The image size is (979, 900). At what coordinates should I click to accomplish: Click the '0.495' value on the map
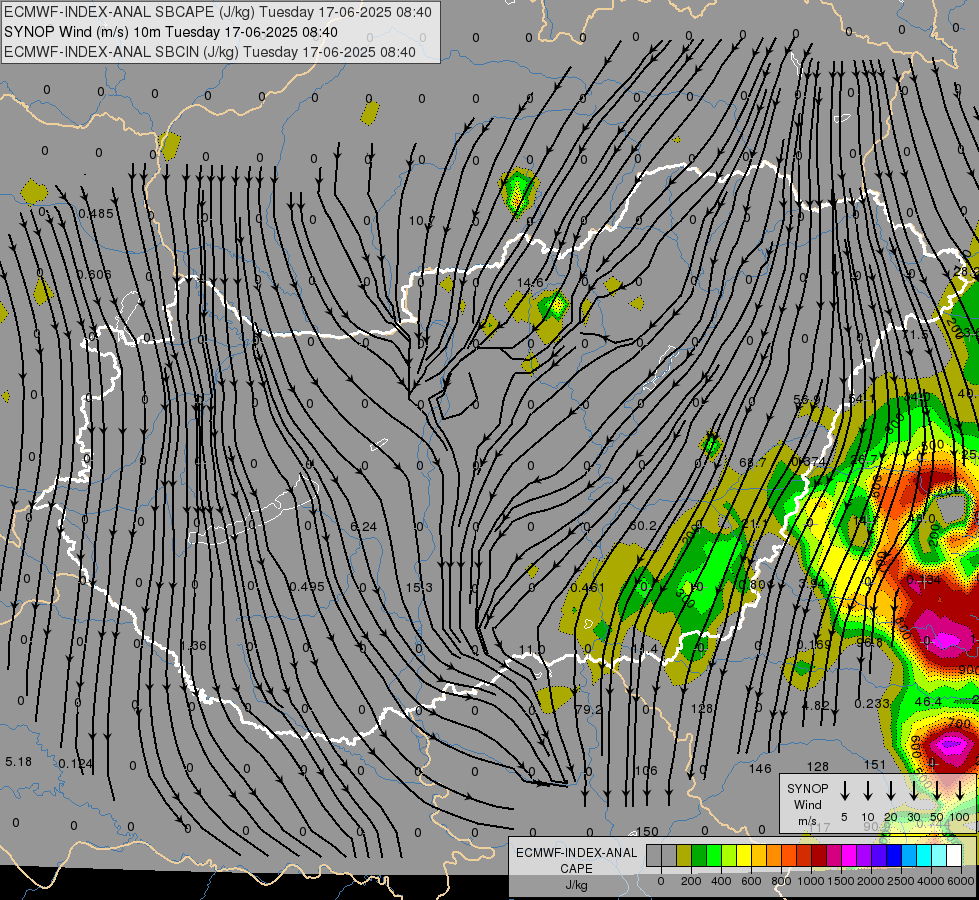[x=307, y=586]
